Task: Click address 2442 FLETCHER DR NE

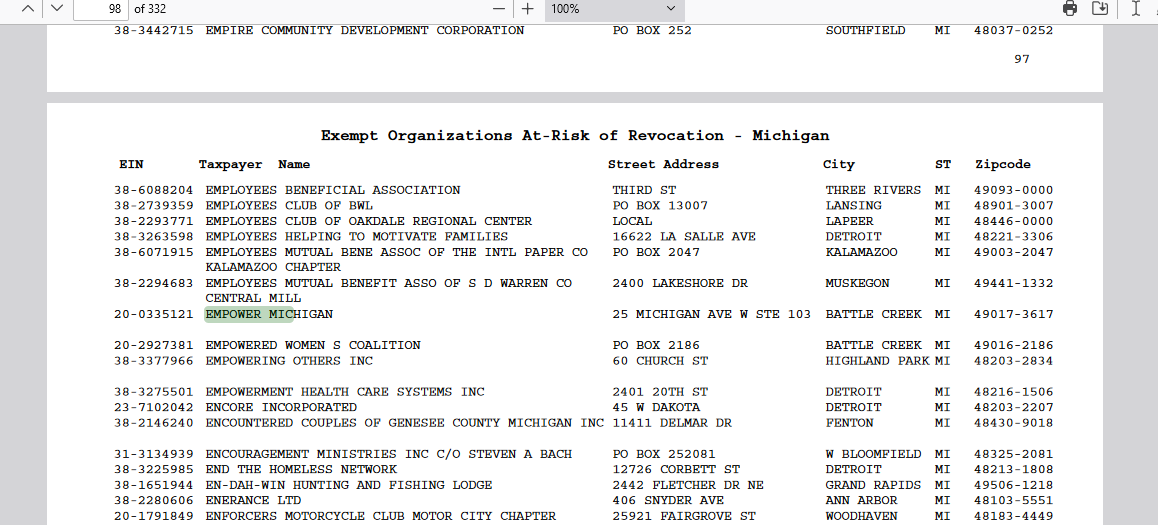Action: click(x=688, y=485)
